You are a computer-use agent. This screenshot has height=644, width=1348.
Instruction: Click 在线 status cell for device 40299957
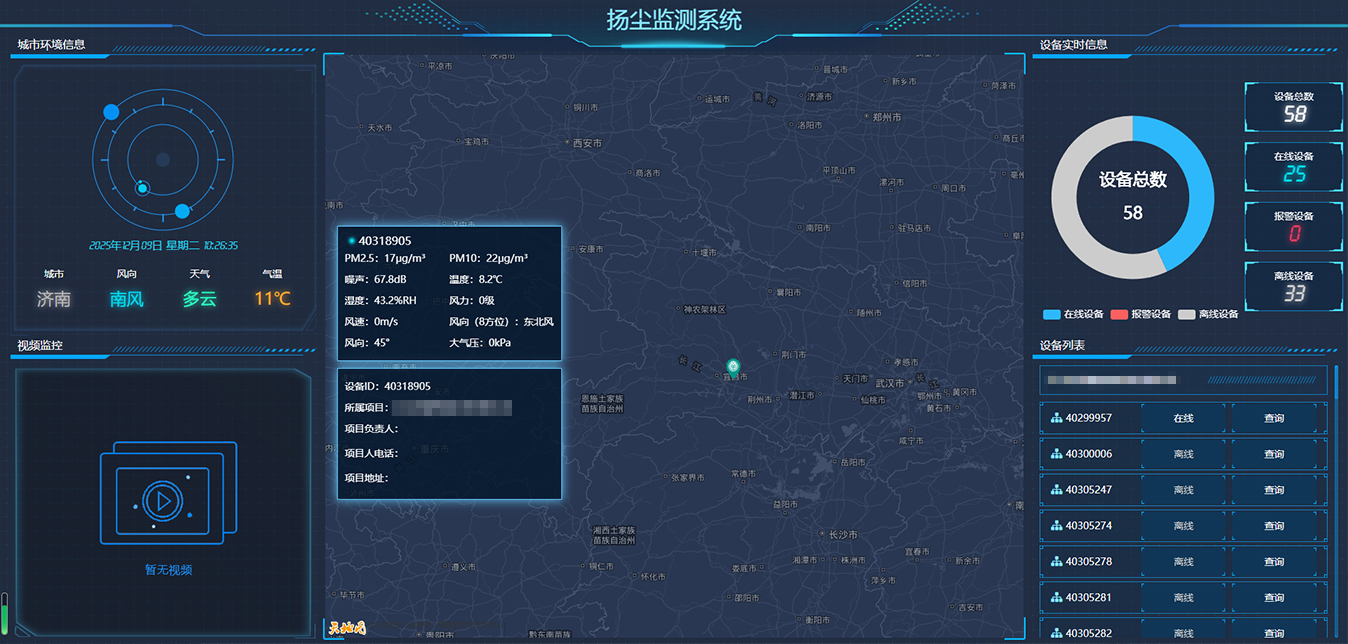(x=1183, y=418)
